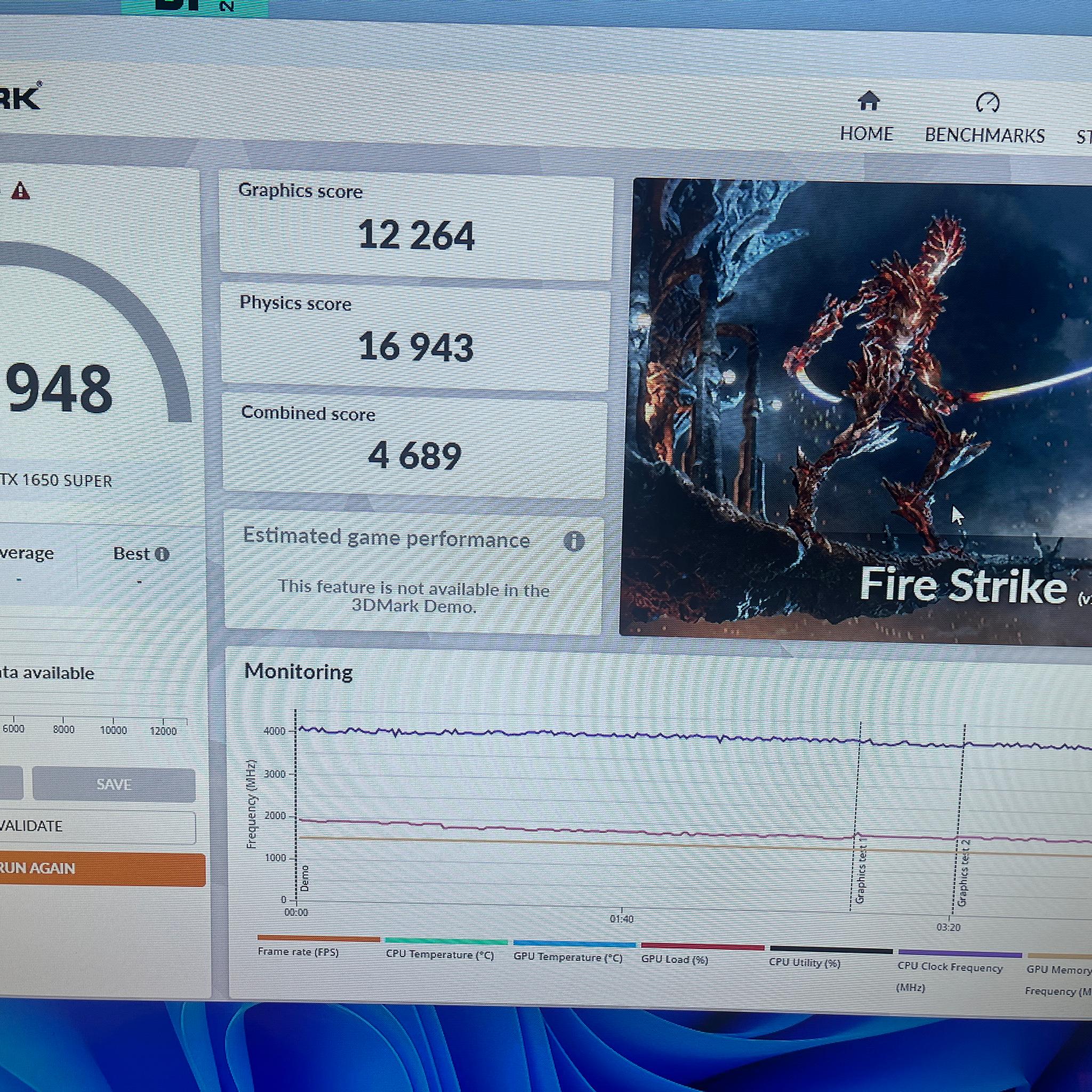Click the Physics score value 16 943
Viewport: 1092px width, 1092px height.
pos(416,347)
